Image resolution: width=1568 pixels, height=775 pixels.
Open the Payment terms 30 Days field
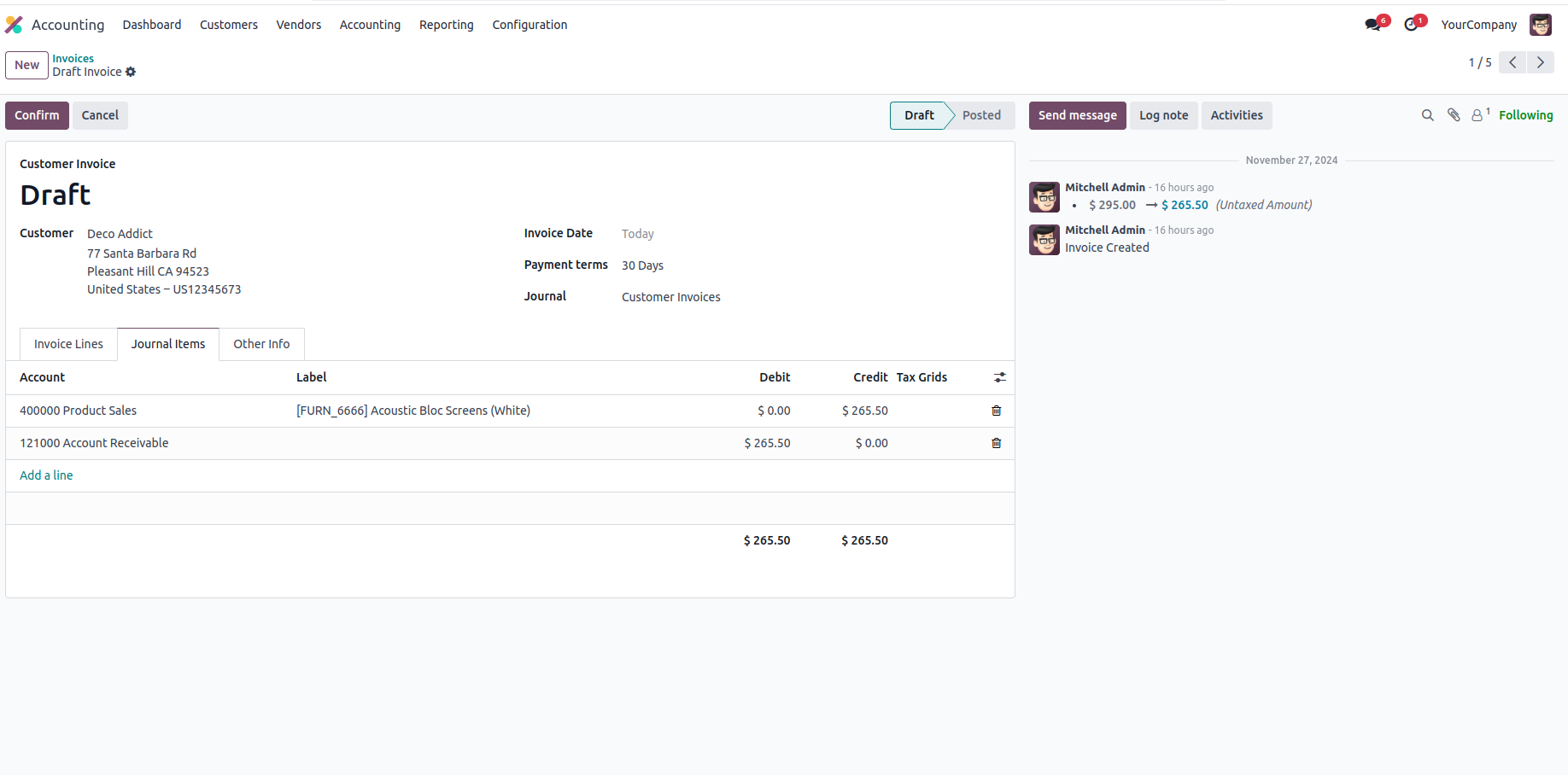point(642,265)
